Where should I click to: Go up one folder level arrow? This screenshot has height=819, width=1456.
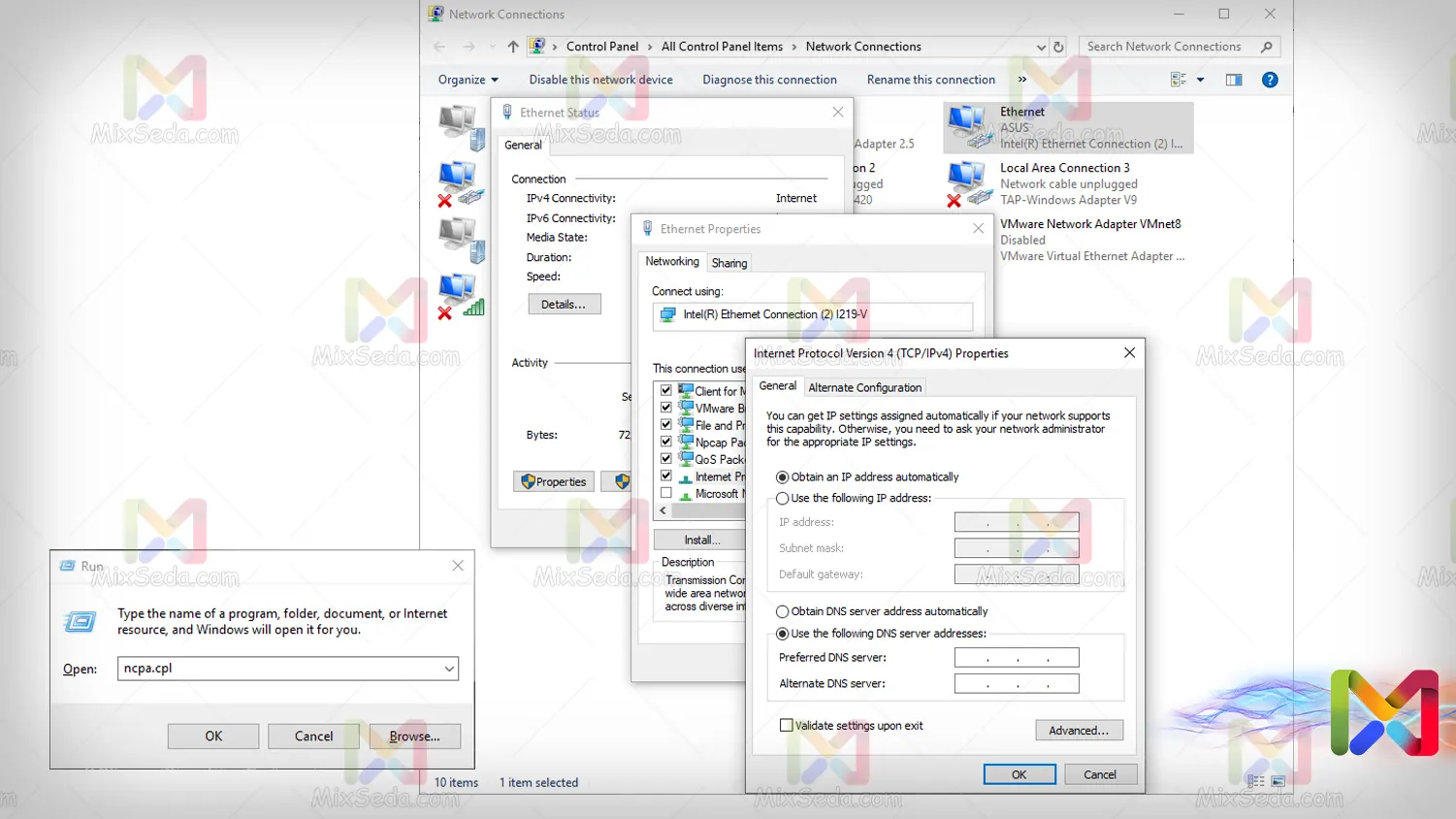[512, 47]
